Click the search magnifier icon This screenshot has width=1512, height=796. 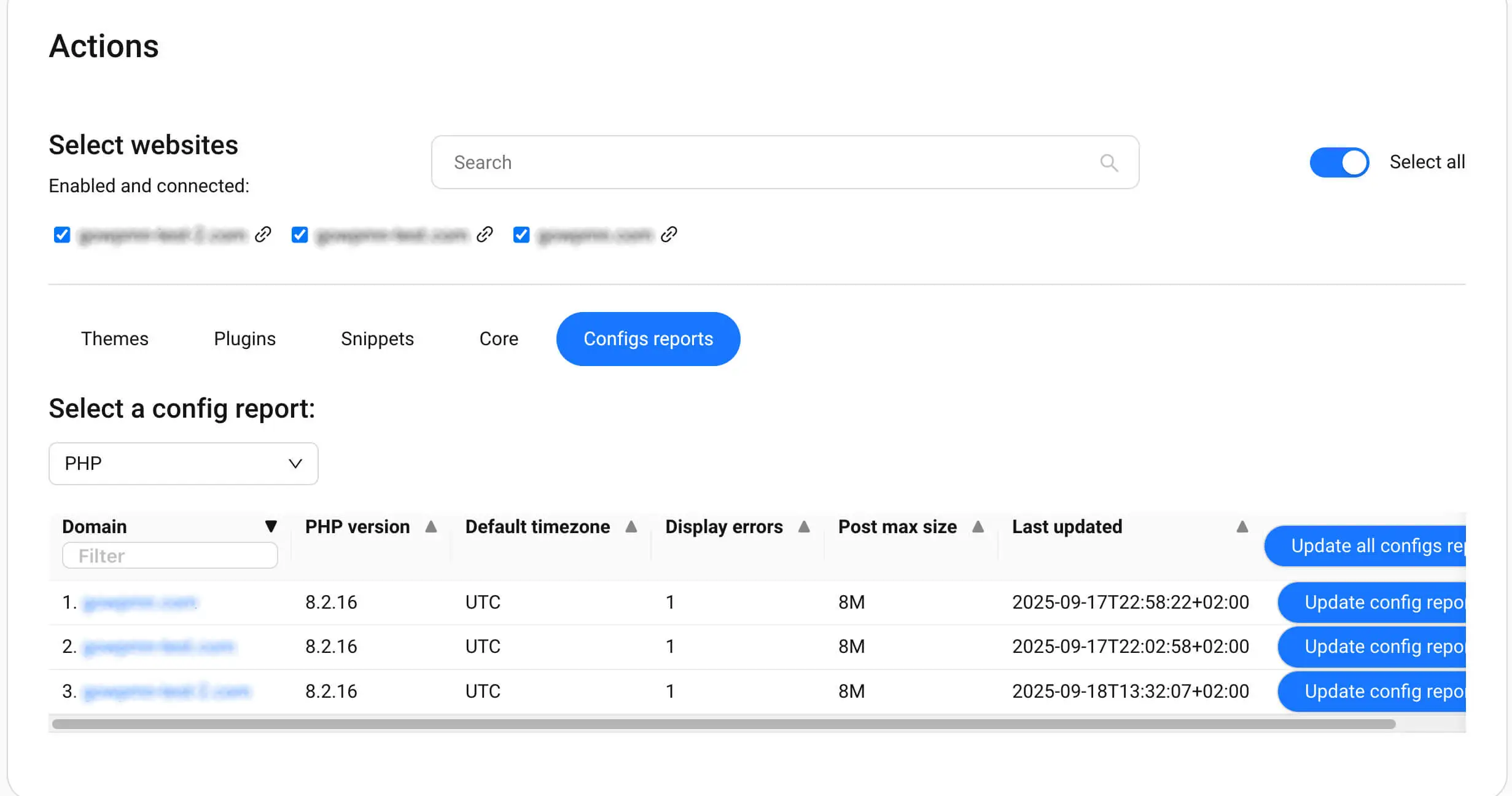point(1109,162)
